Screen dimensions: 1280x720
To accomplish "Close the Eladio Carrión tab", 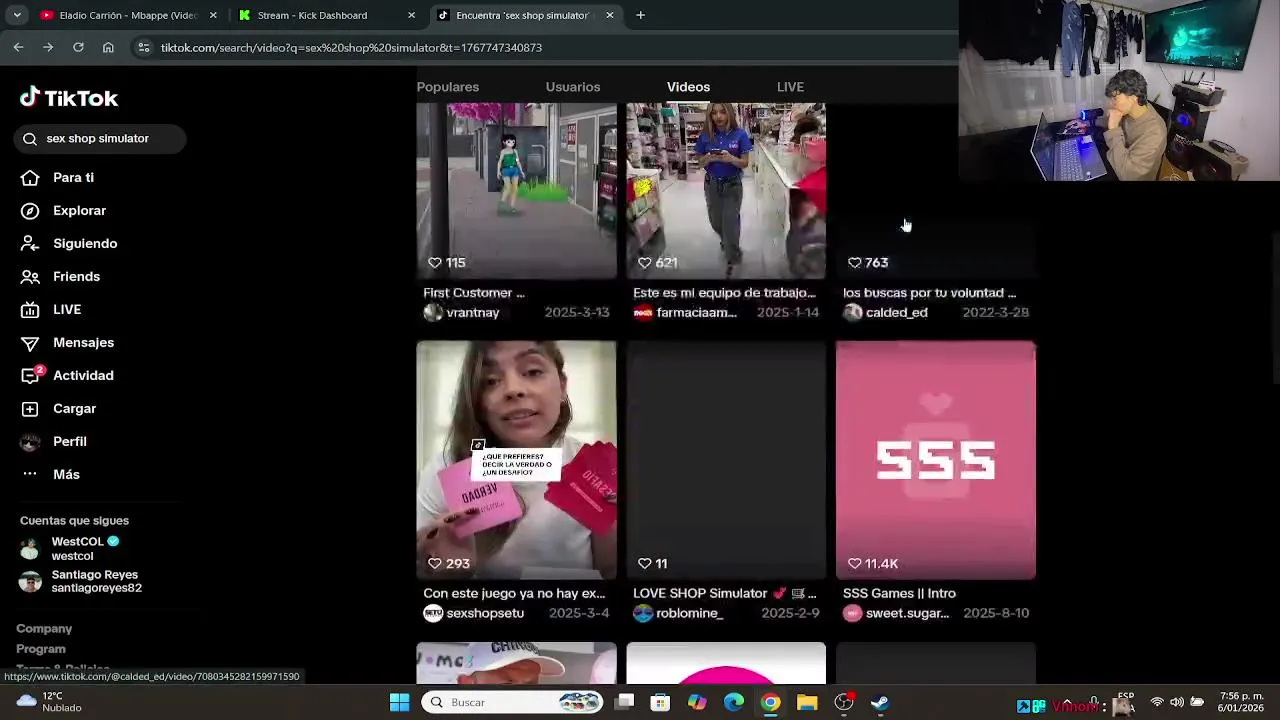I will pos(213,15).
